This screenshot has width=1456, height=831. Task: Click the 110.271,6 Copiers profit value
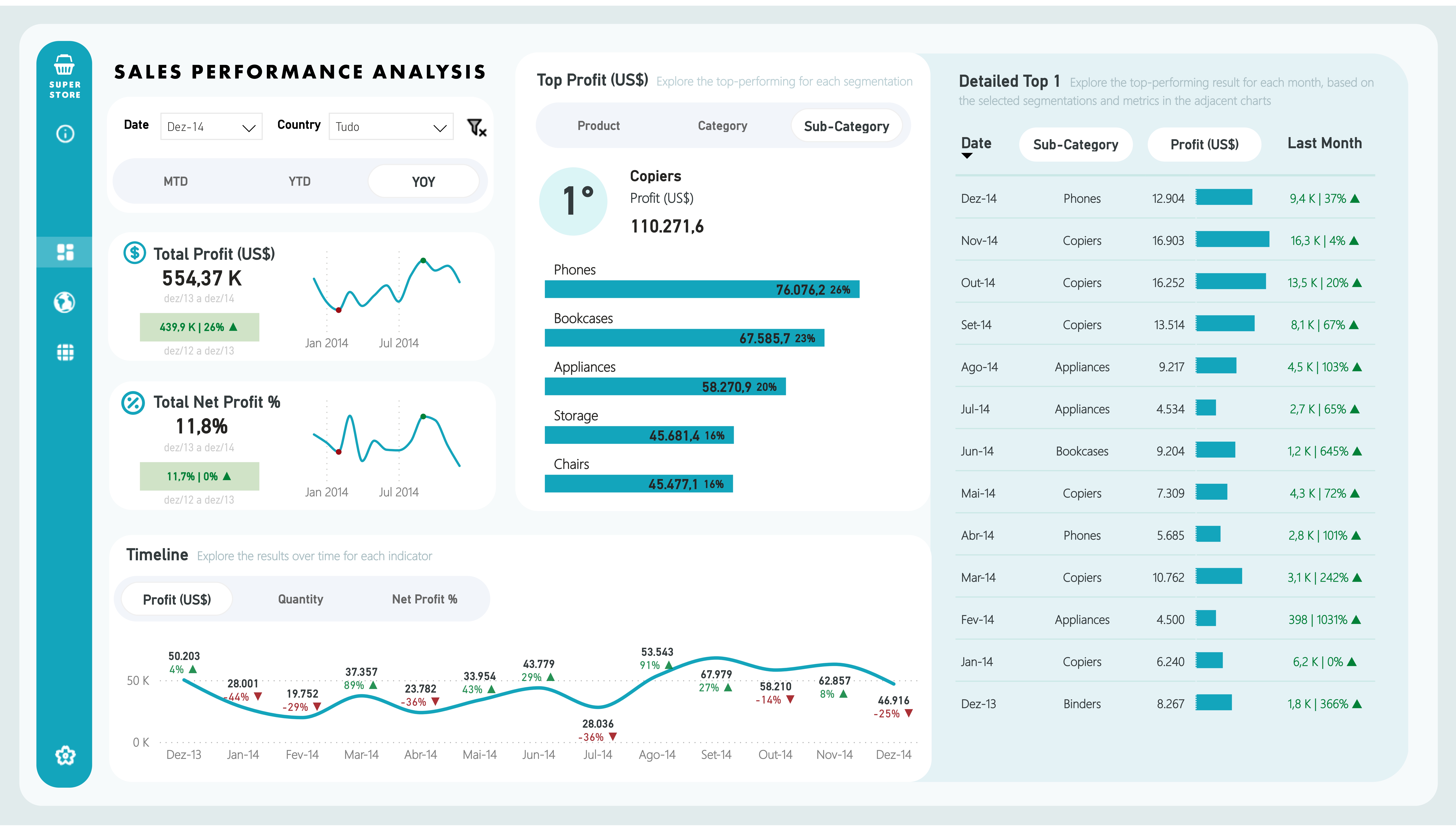point(667,227)
